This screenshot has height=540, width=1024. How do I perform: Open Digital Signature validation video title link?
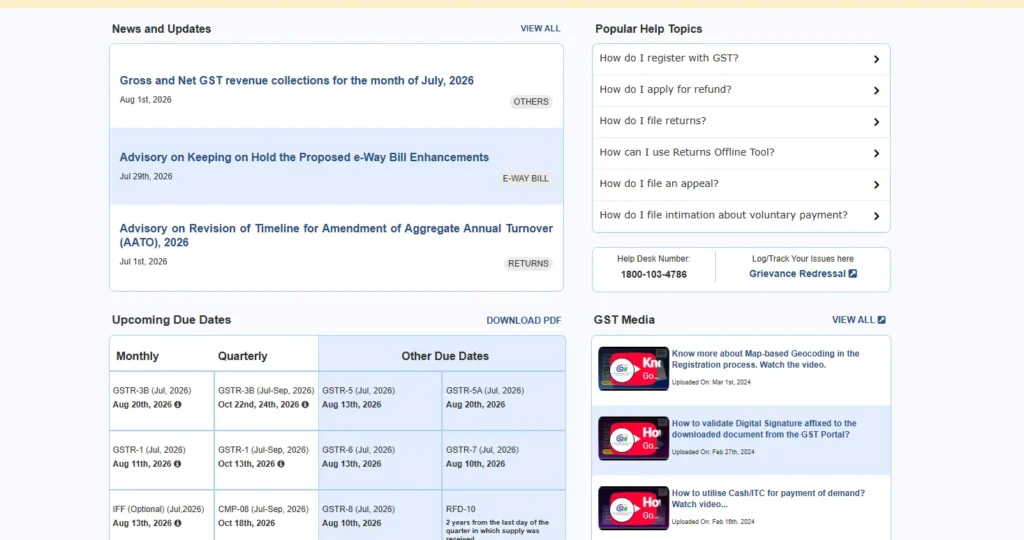pyautogui.click(x=764, y=429)
